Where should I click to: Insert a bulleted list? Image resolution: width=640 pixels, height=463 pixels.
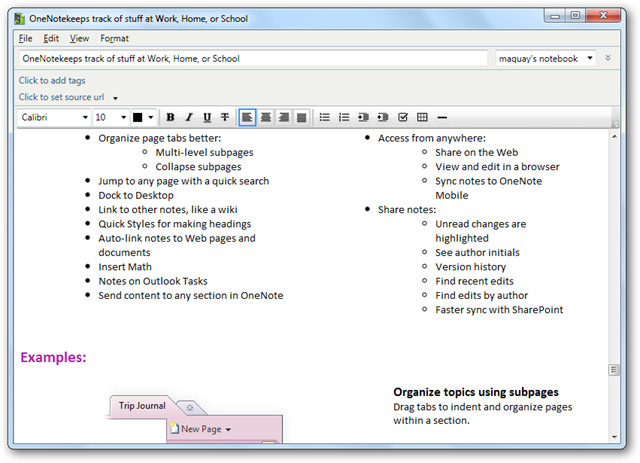click(324, 118)
